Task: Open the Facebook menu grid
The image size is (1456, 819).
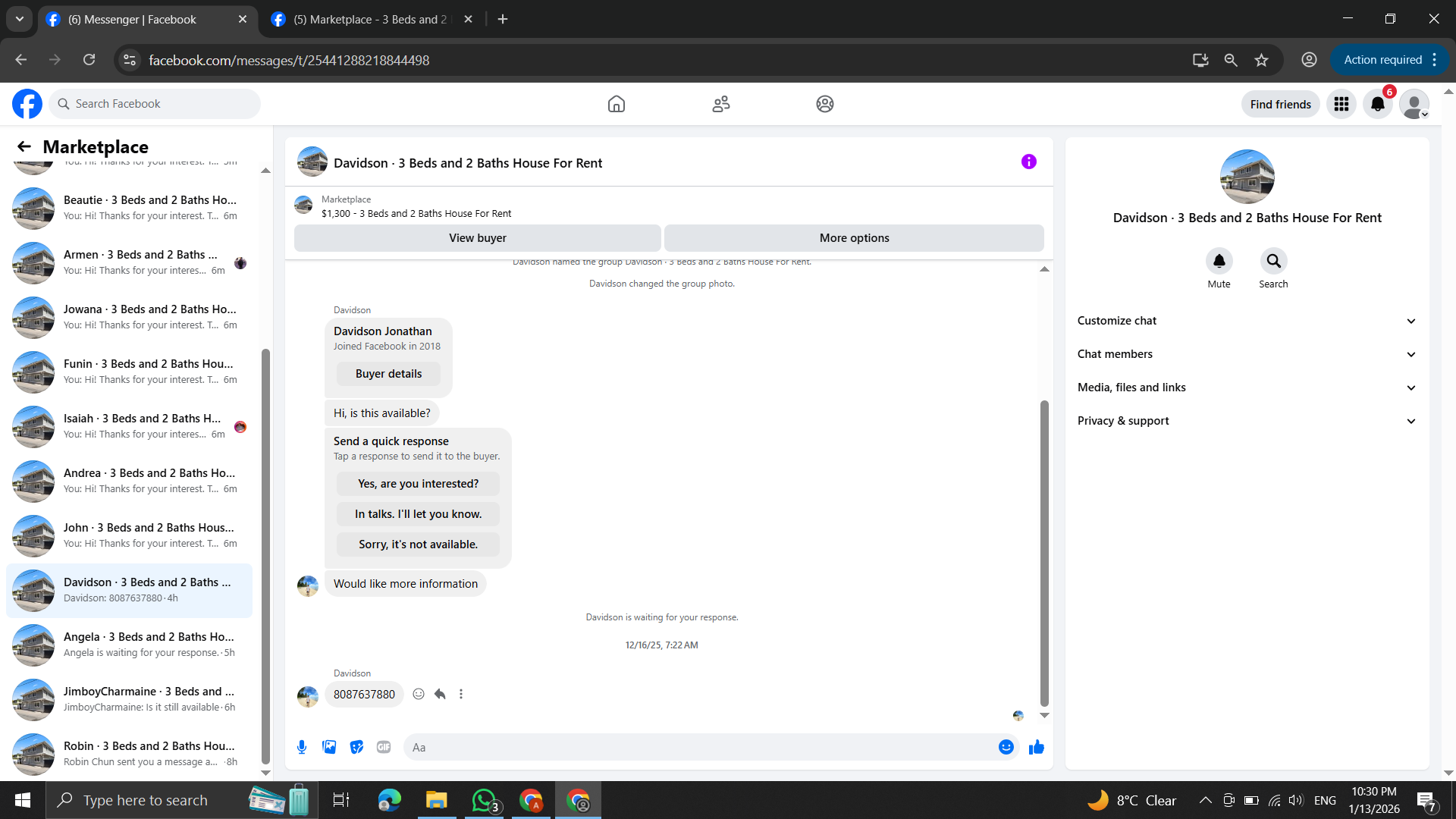Action: [x=1341, y=104]
